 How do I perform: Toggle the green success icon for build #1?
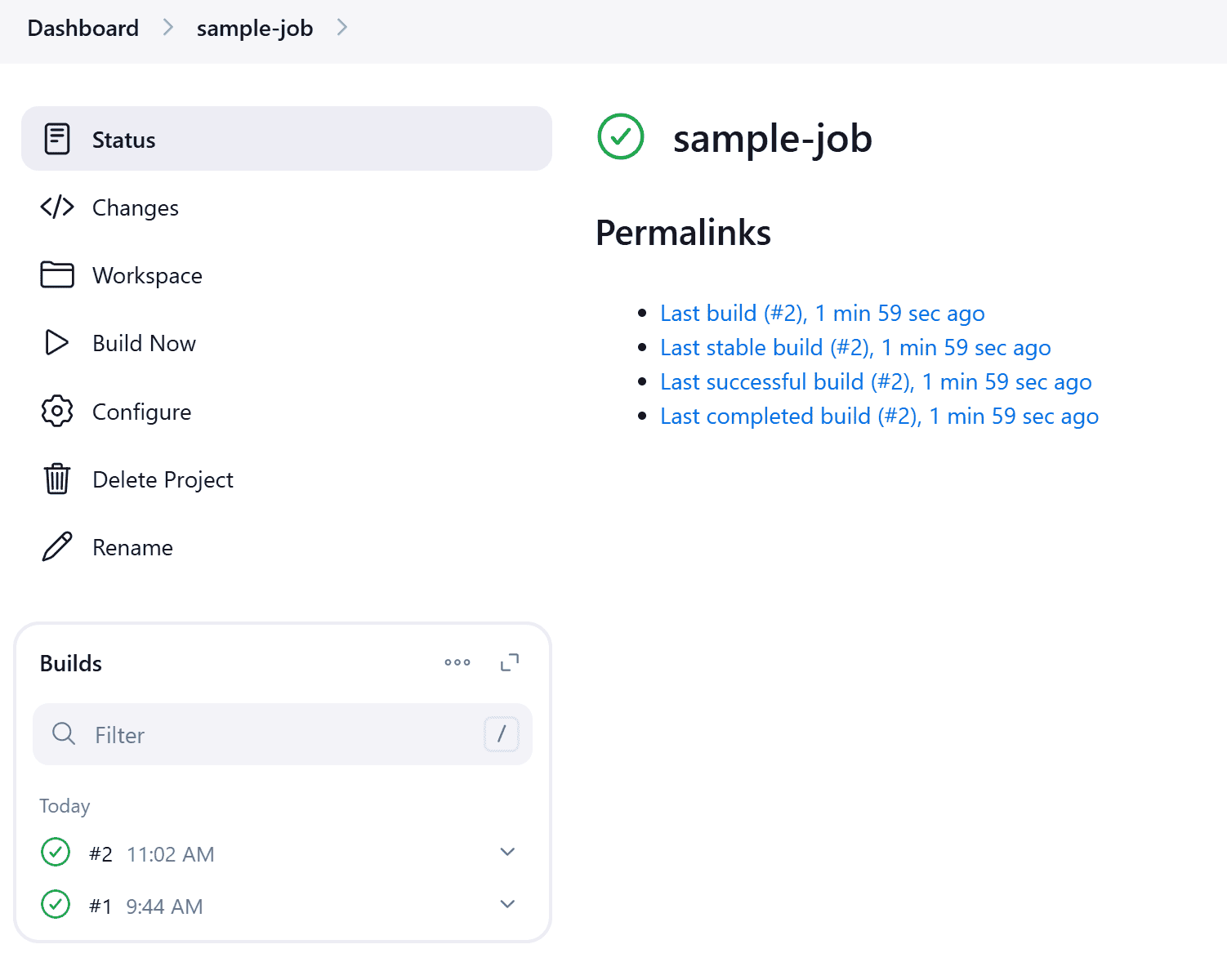(55, 904)
